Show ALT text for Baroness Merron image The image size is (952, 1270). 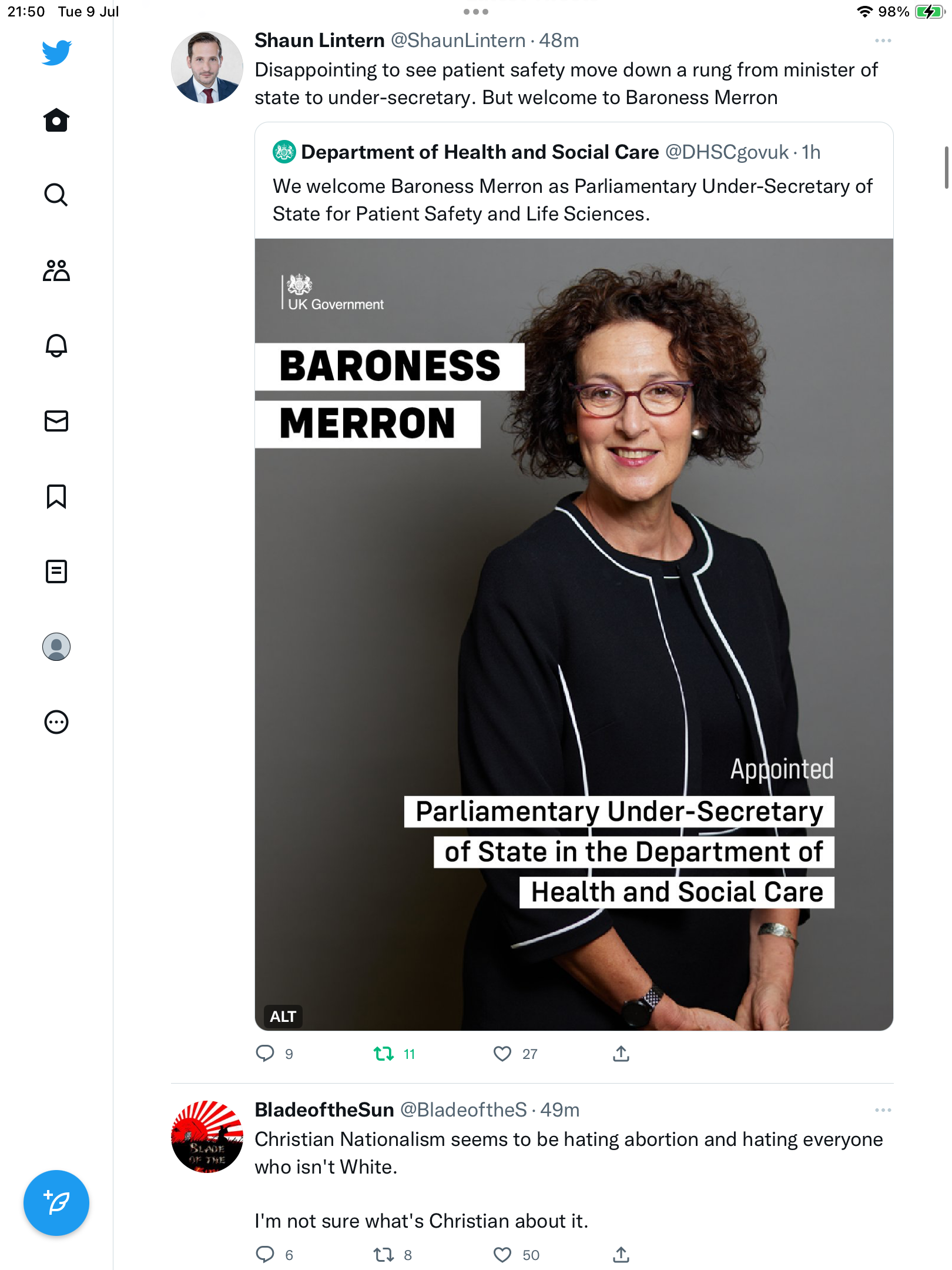point(283,1017)
